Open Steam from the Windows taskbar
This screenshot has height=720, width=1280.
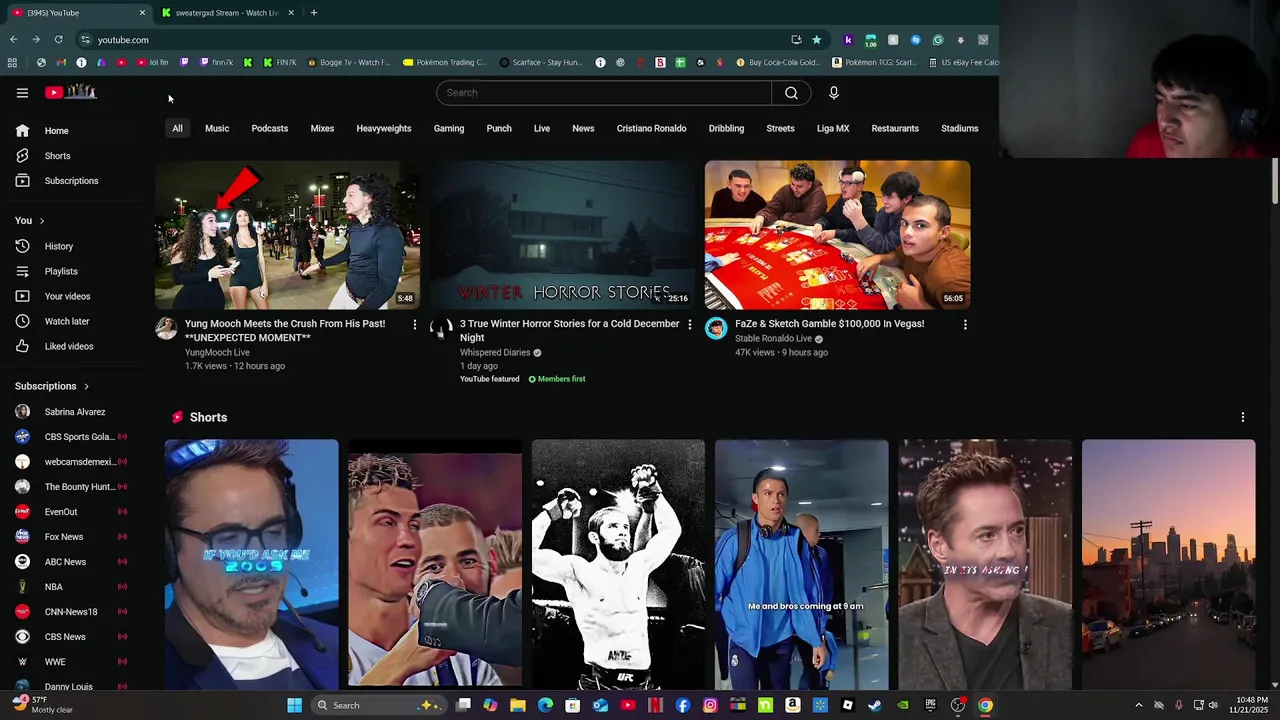(x=875, y=705)
